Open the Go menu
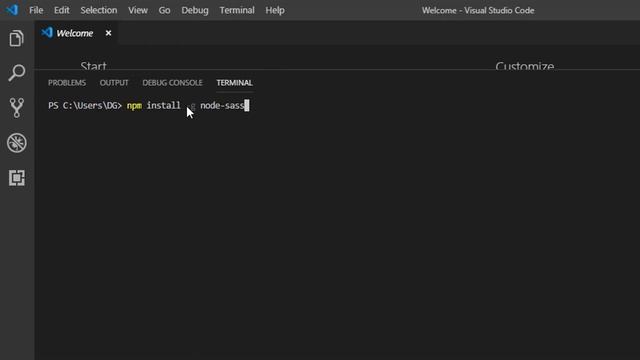This screenshot has width=640, height=360. coord(164,10)
